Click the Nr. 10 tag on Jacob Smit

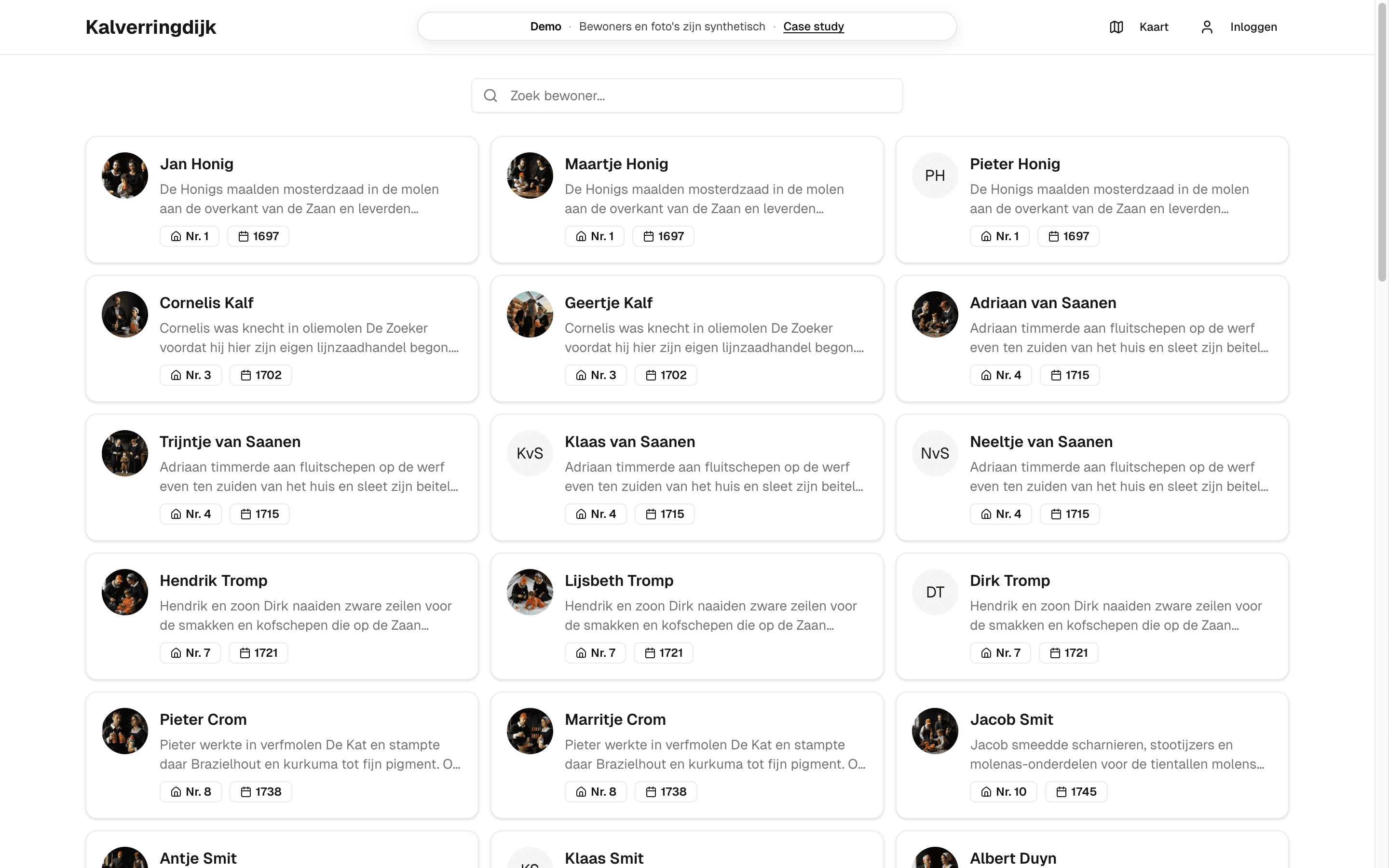(x=1003, y=792)
